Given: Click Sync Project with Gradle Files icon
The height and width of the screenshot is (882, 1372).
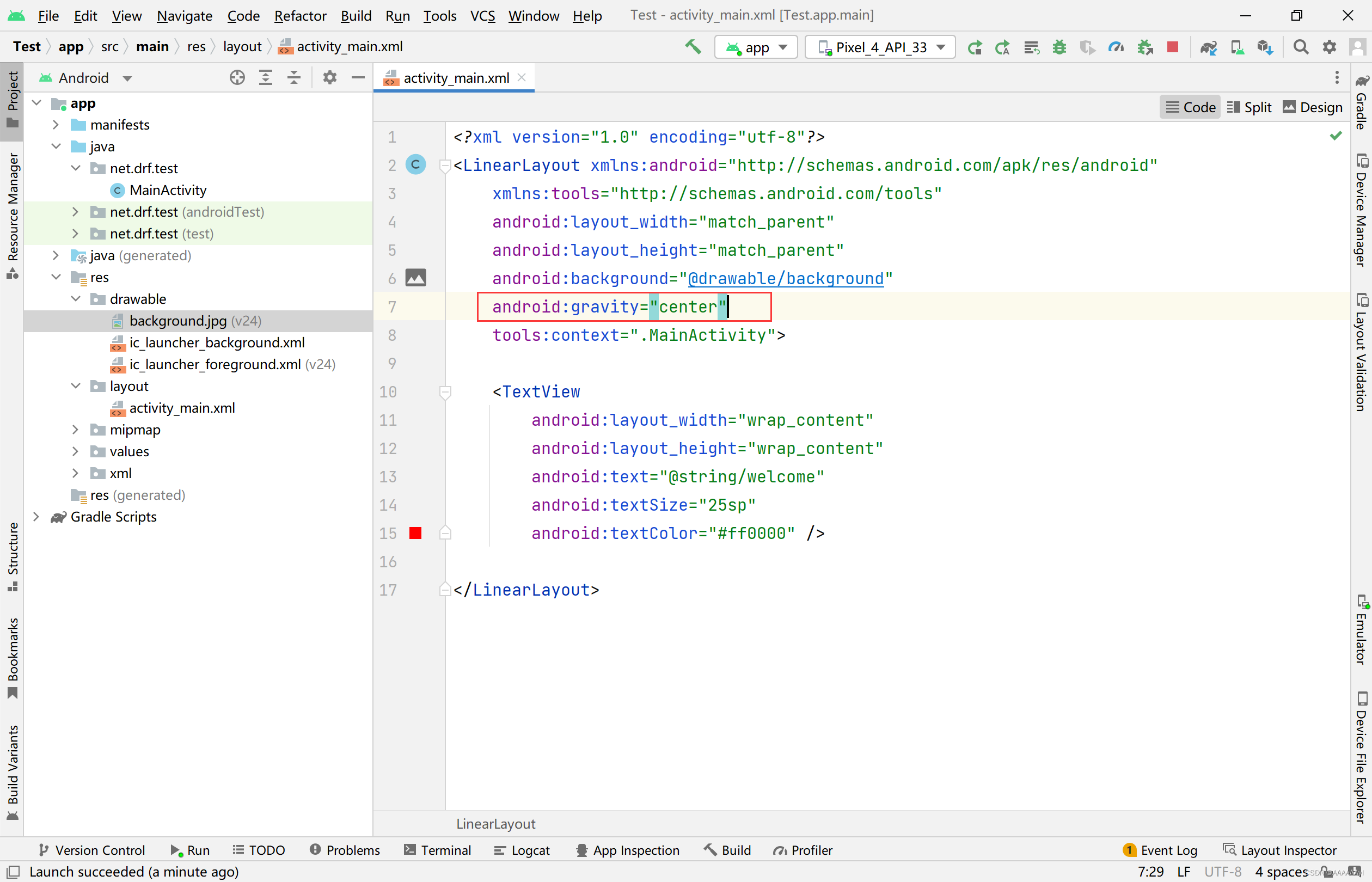Looking at the screenshot, I should [1208, 47].
